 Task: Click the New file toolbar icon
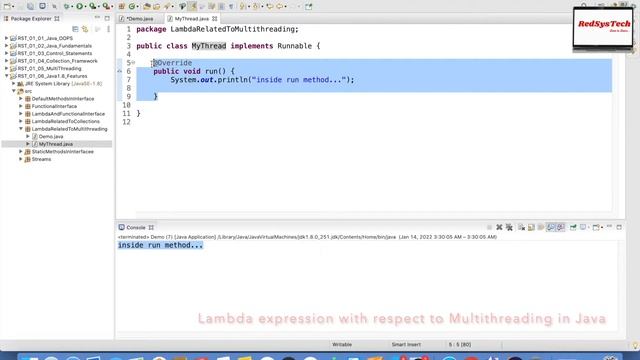pos(7,6)
